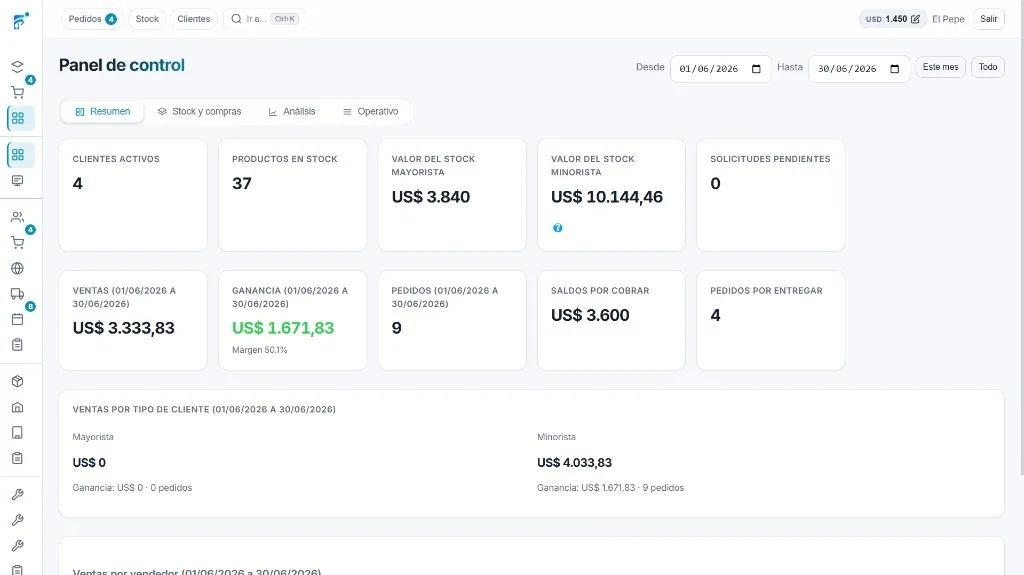The height and width of the screenshot is (575, 1024).
Task: Click the 'Ganancia: US$ 0 · 0 pedidos' line
Action: (132, 488)
